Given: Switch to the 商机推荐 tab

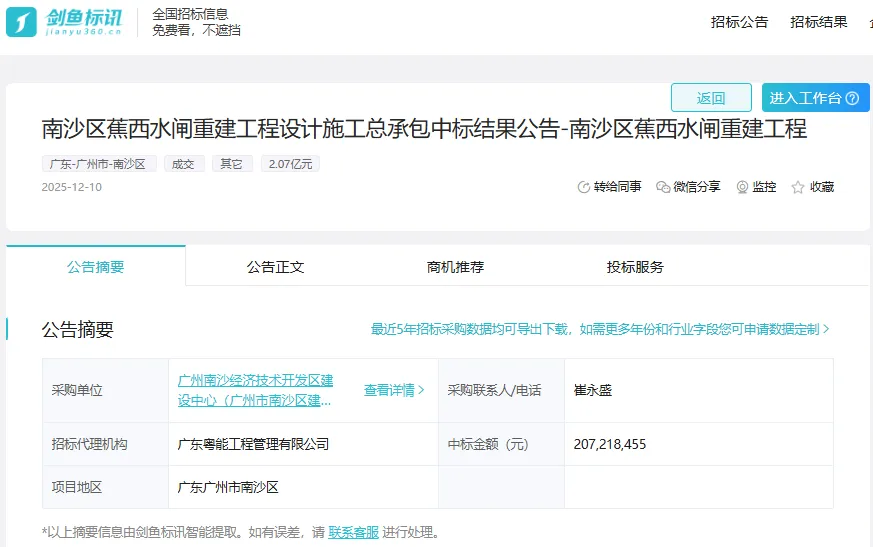Looking at the screenshot, I should tap(455, 267).
